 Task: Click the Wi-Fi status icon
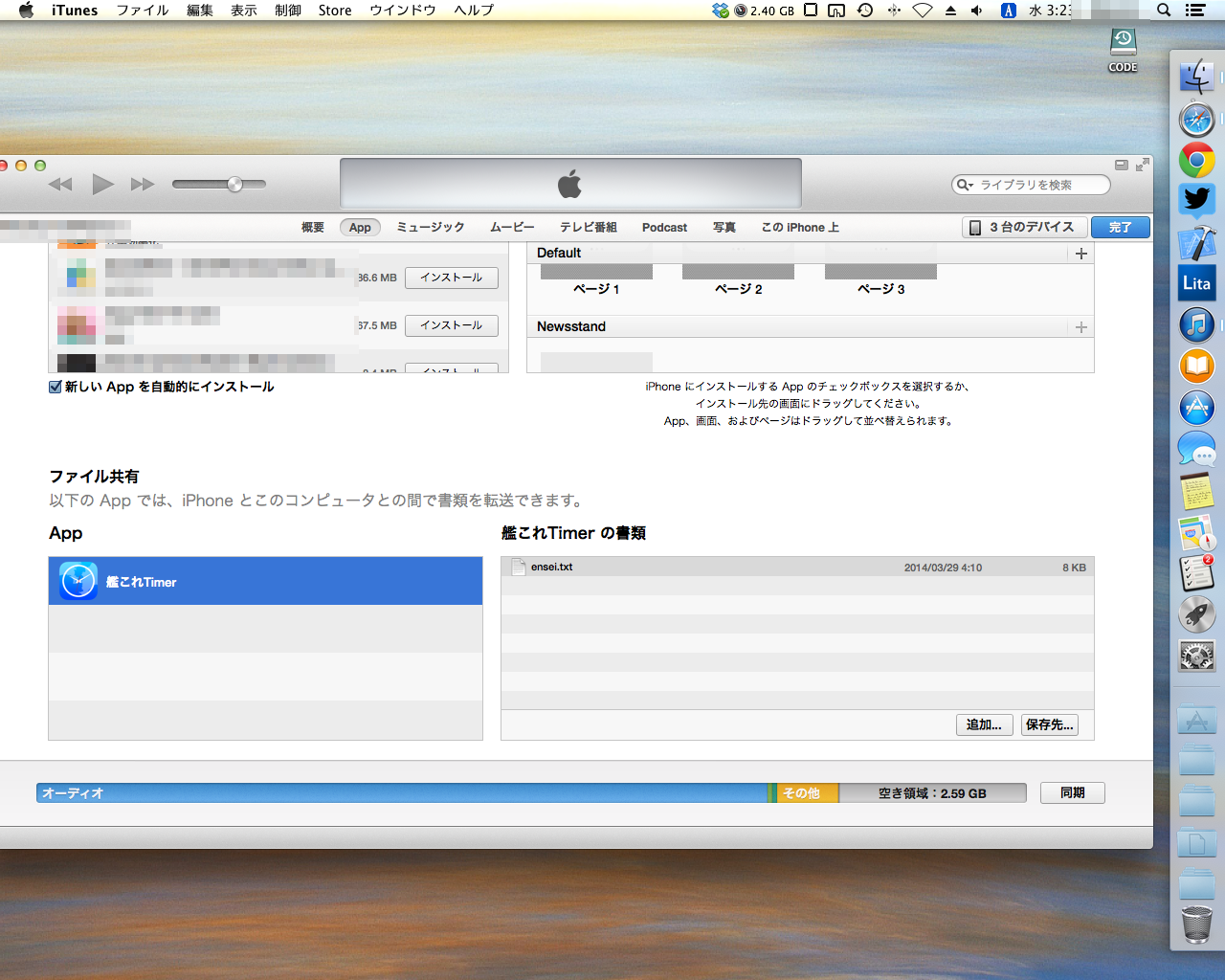(x=922, y=10)
